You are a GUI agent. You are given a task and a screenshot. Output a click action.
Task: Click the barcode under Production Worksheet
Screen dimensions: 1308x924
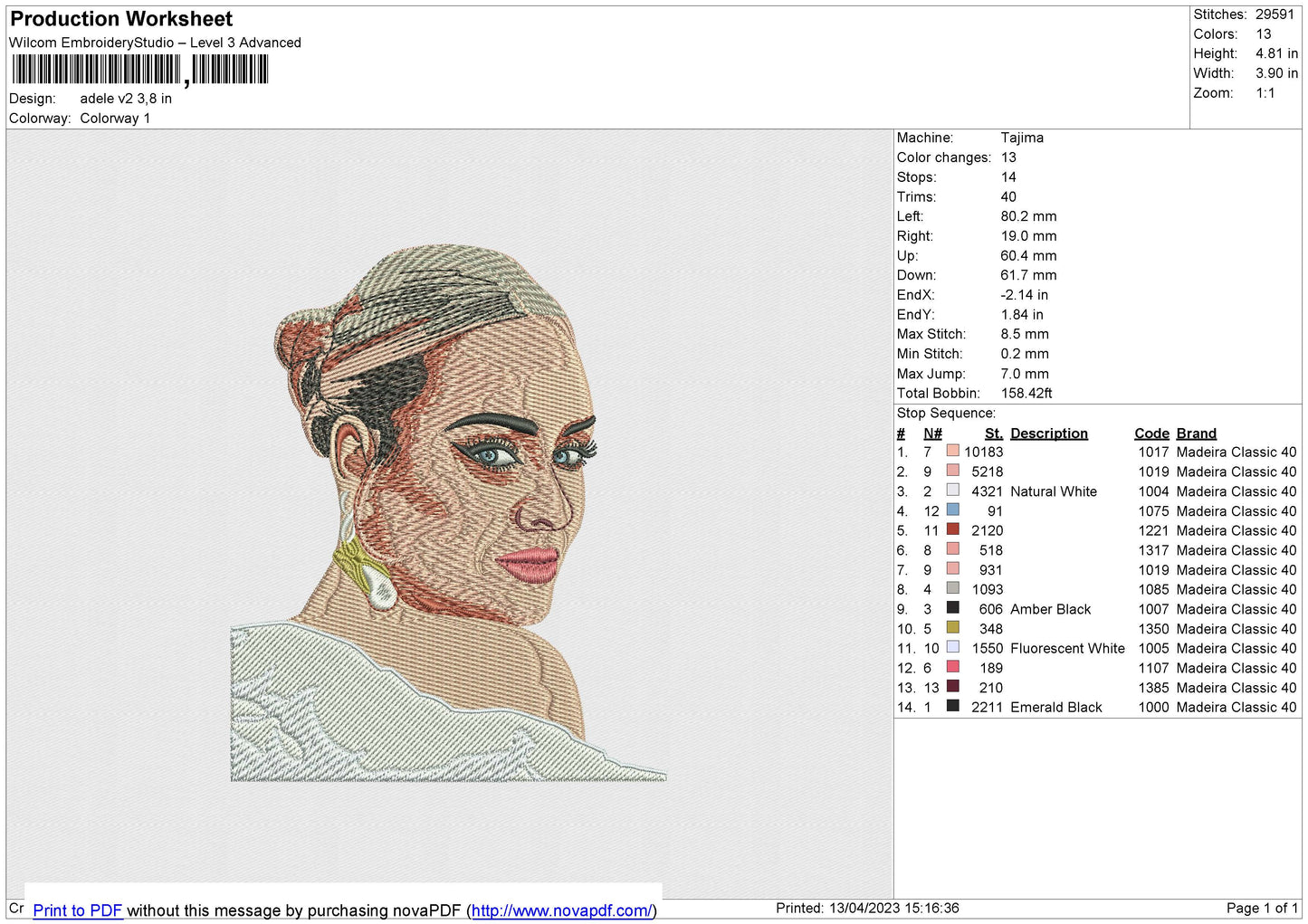tap(140, 70)
